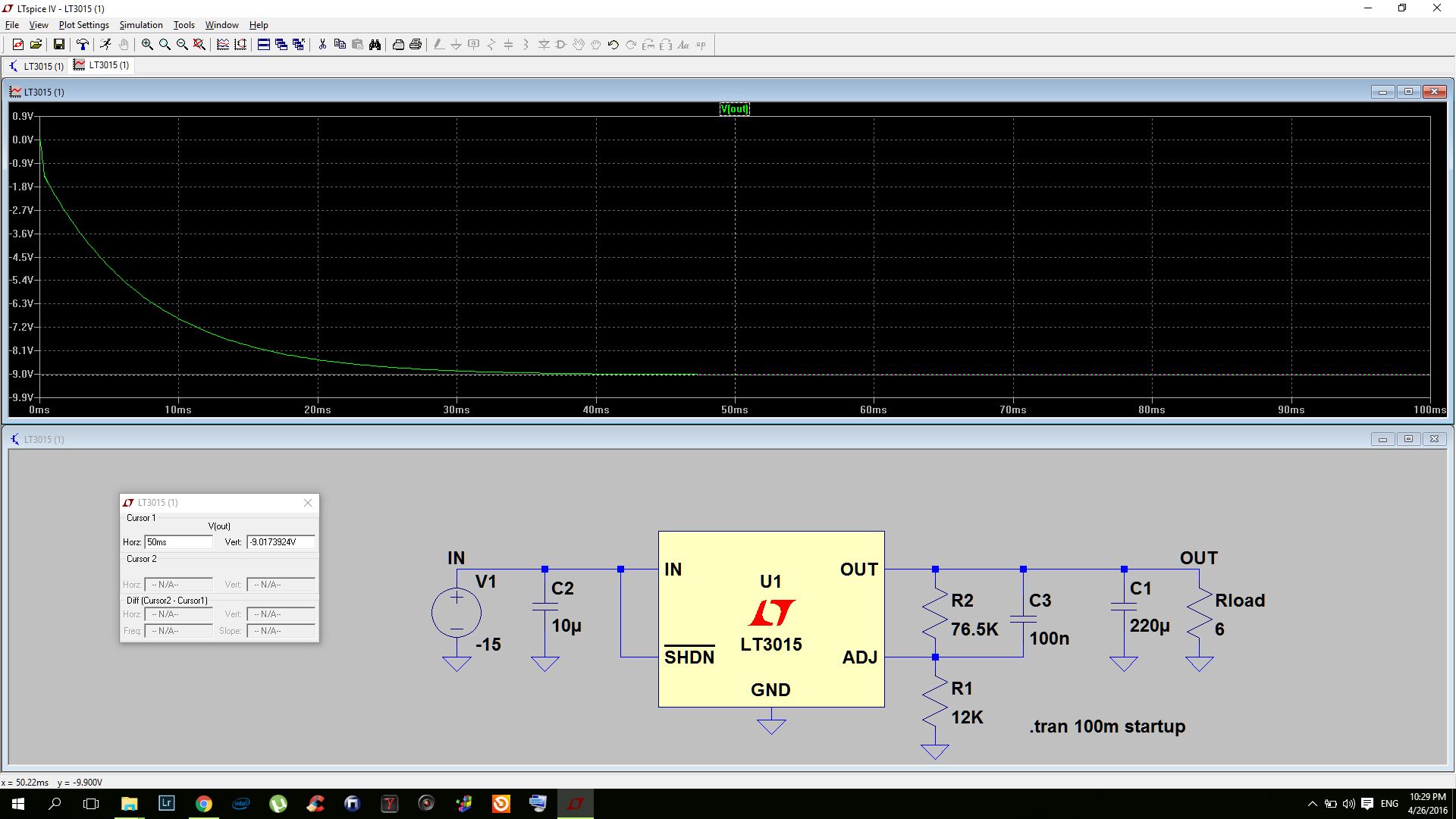This screenshot has width=1456, height=819.
Task: Click the C1 220µ value text
Action: (x=1150, y=626)
